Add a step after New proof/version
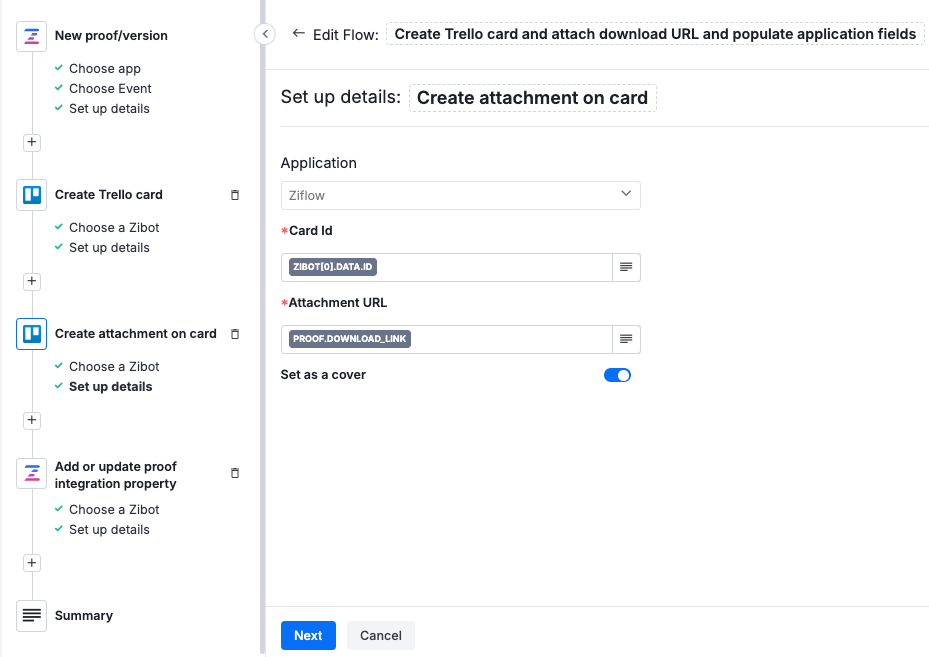This screenshot has height=657, width=929. [x=32, y=142]
